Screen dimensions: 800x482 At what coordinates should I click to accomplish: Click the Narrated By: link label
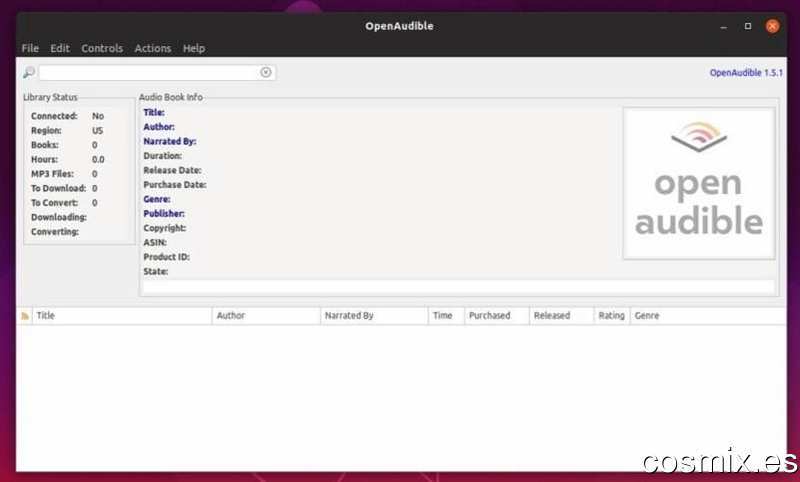coord(169,141)
